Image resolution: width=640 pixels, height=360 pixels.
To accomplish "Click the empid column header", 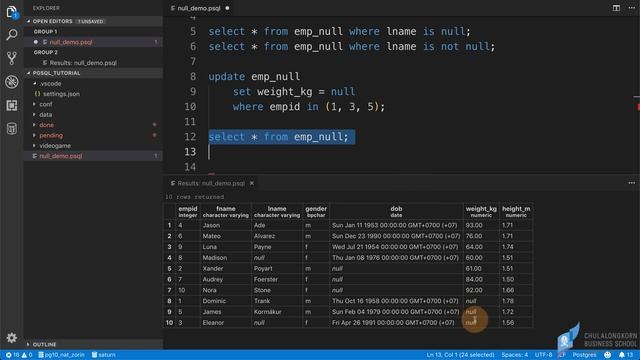I will tap(188, 211).
